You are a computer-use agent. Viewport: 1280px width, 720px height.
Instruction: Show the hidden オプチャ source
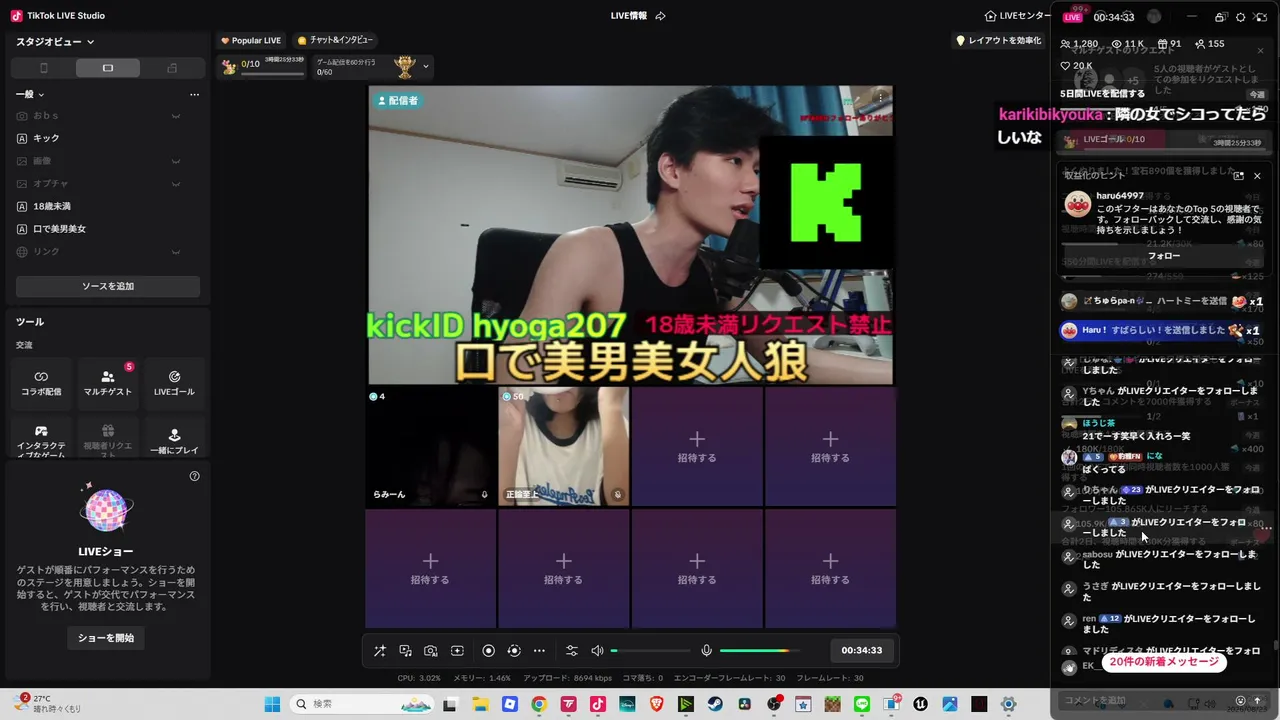coord(176,184)
